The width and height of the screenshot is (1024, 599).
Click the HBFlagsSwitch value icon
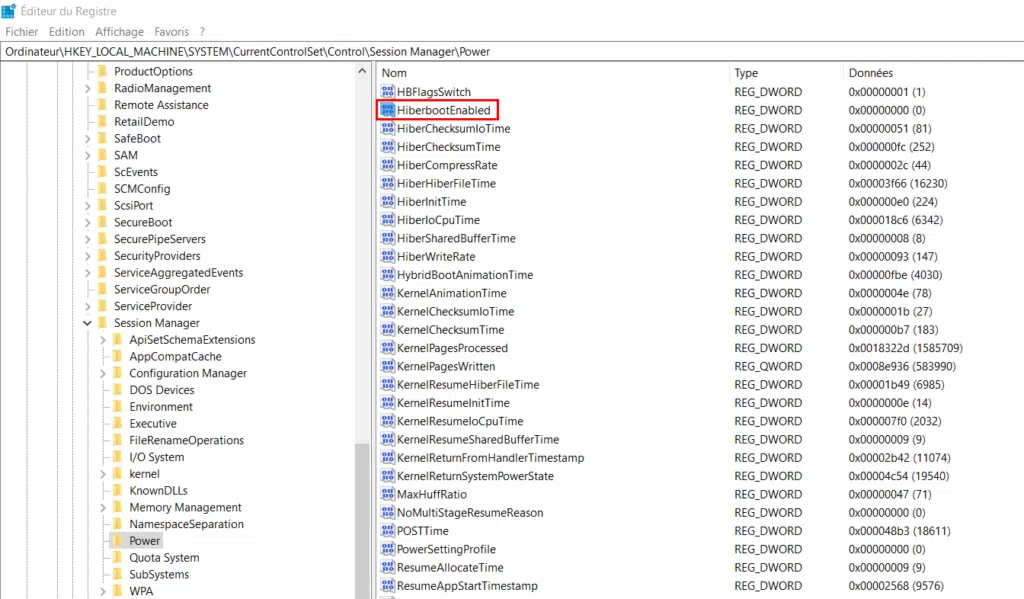point(388,91)
